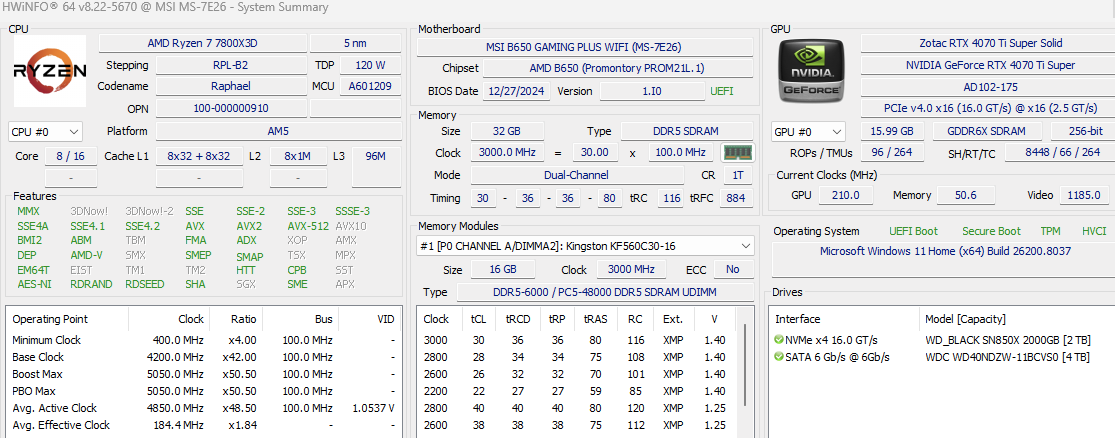Screen dimensions: 1115x438
Task: Click the Raphael codename field
Action: click(230, 87)
